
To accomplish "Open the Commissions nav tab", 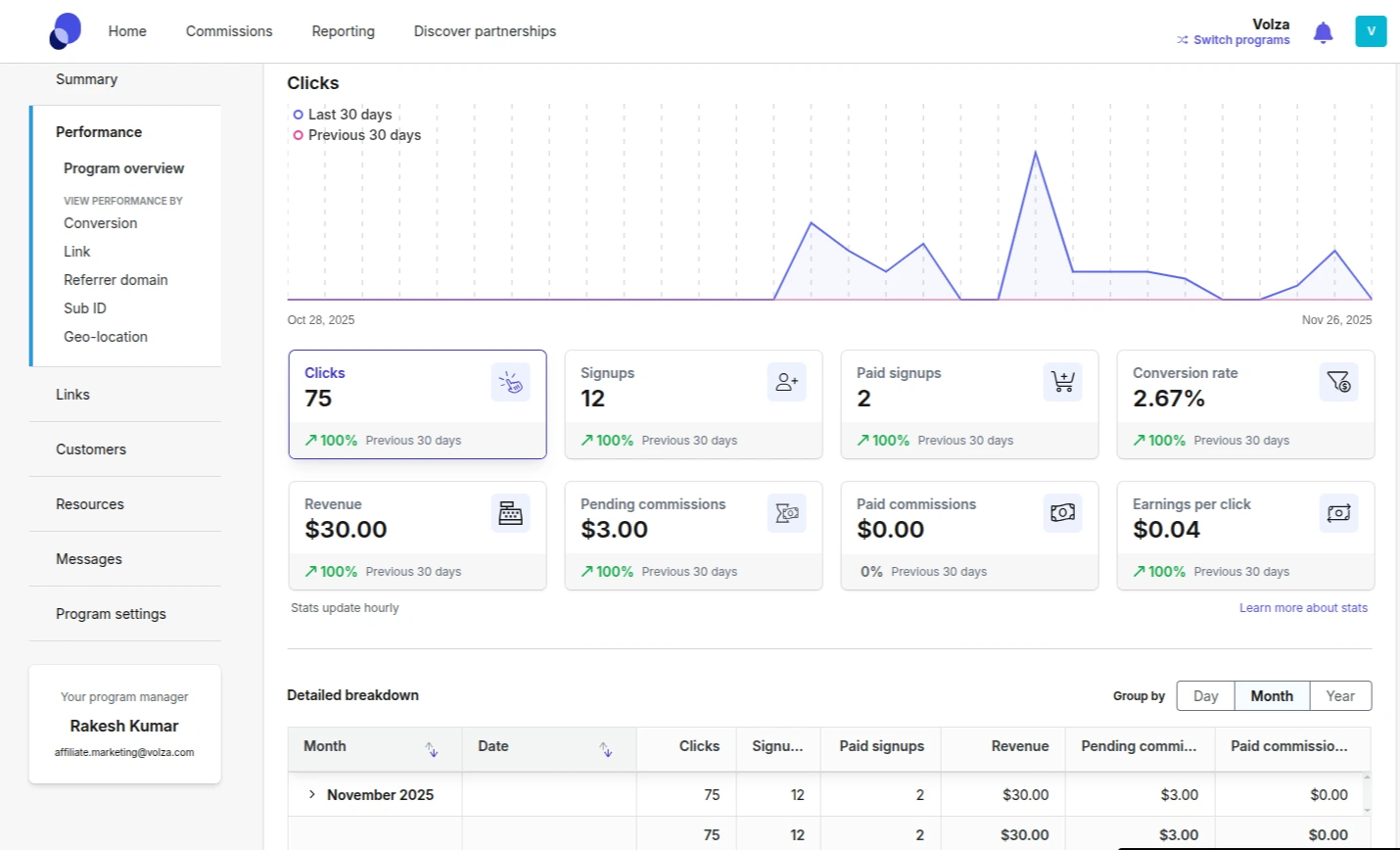I will click(x=229, y=31).
